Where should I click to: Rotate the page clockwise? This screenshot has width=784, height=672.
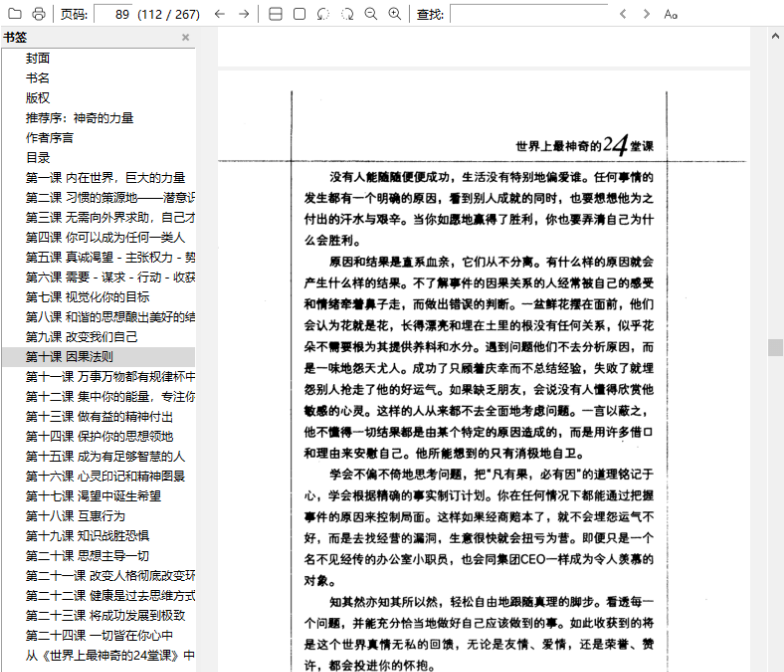point(347,14)
